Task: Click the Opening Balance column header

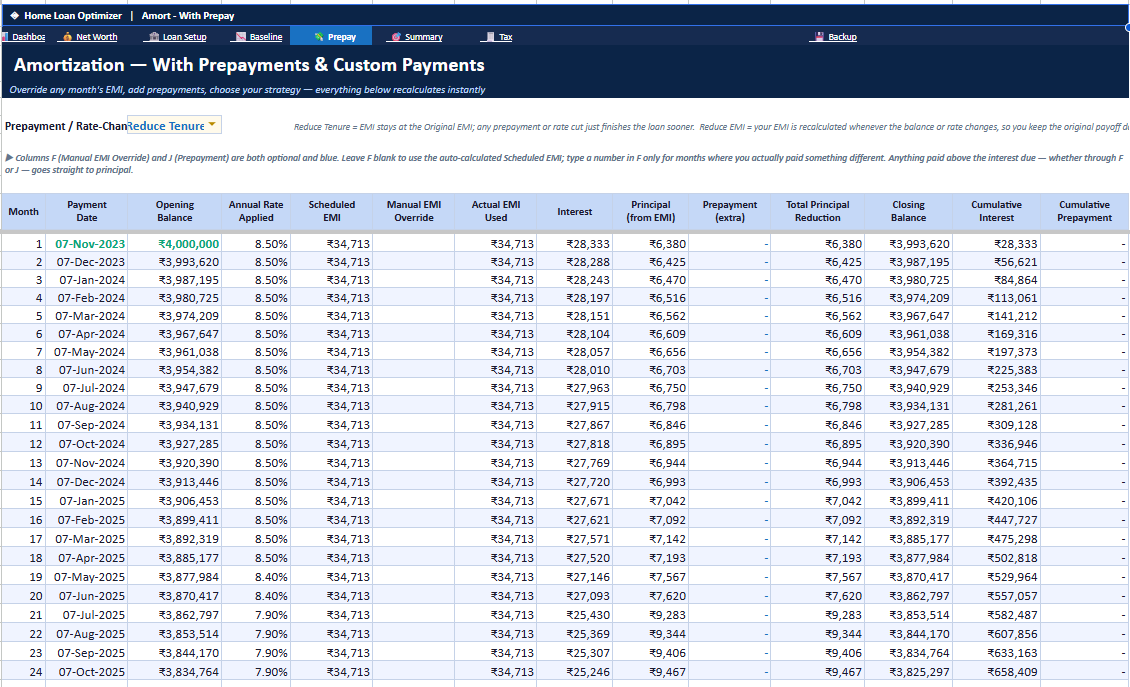Action: point(174,212)
